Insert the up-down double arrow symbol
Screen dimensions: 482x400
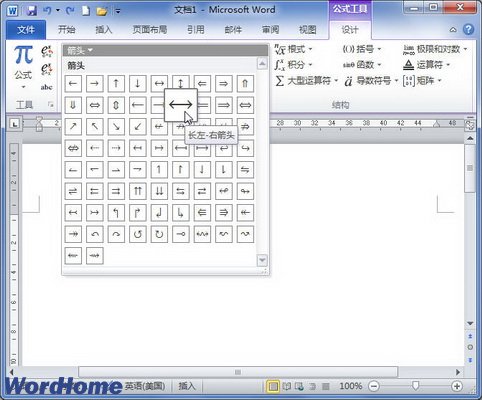click(x=116, y=105)
